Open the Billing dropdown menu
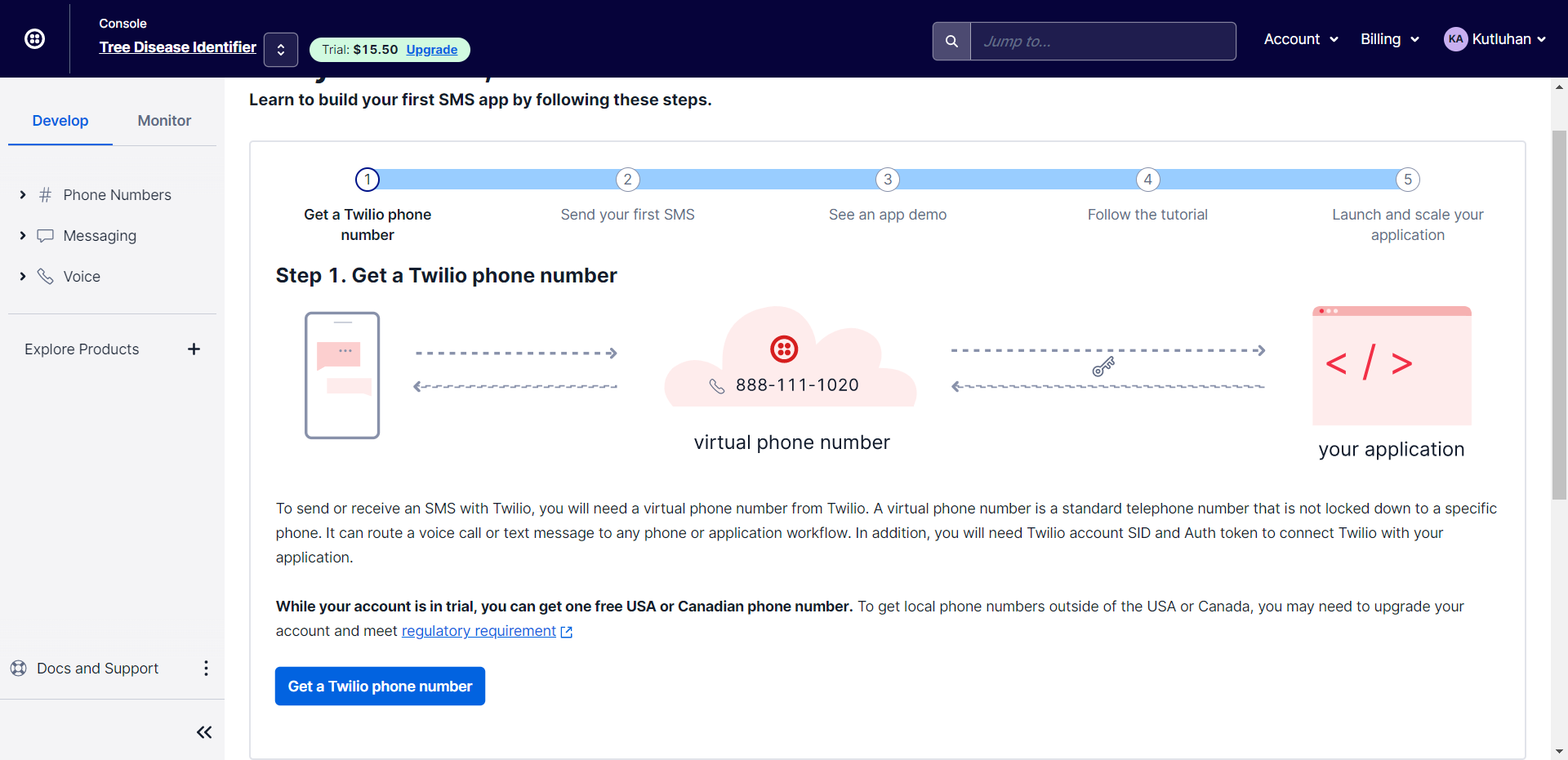 coord(1389,39)
